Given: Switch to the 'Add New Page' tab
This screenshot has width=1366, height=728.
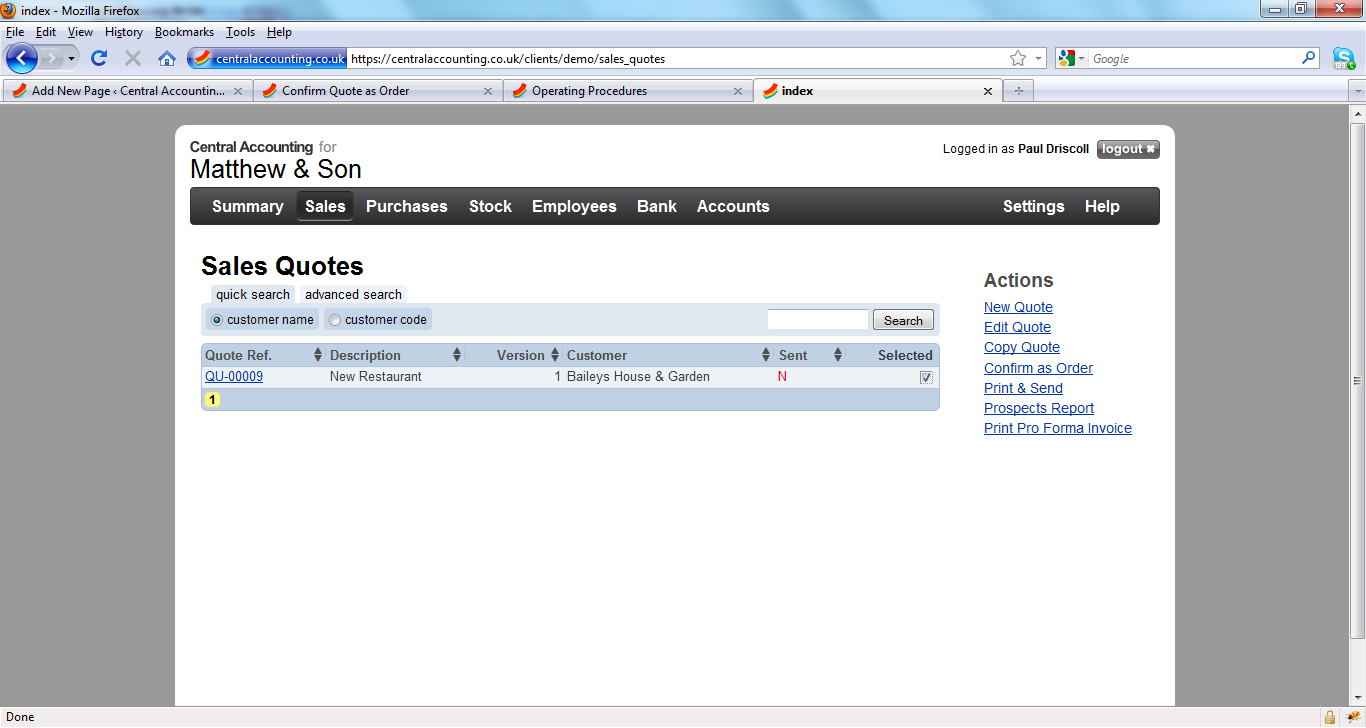Looking at the screenshot, I should 128,91.
